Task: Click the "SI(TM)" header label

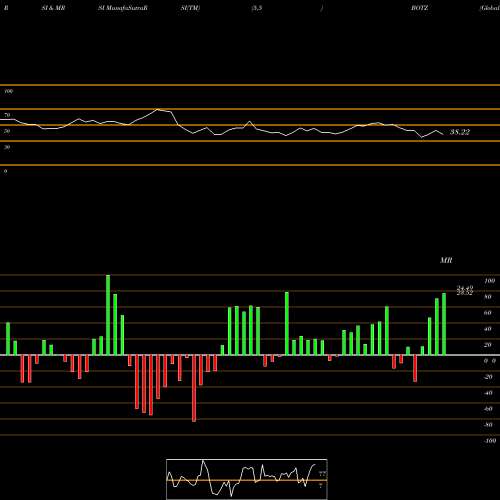Action: click(x=190, y=8)
